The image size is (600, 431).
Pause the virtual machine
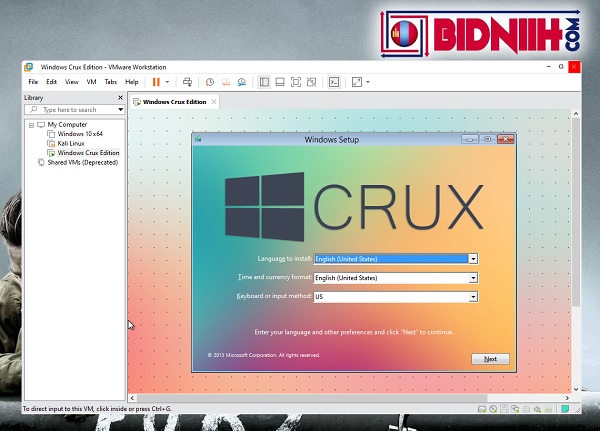[156, 82]
